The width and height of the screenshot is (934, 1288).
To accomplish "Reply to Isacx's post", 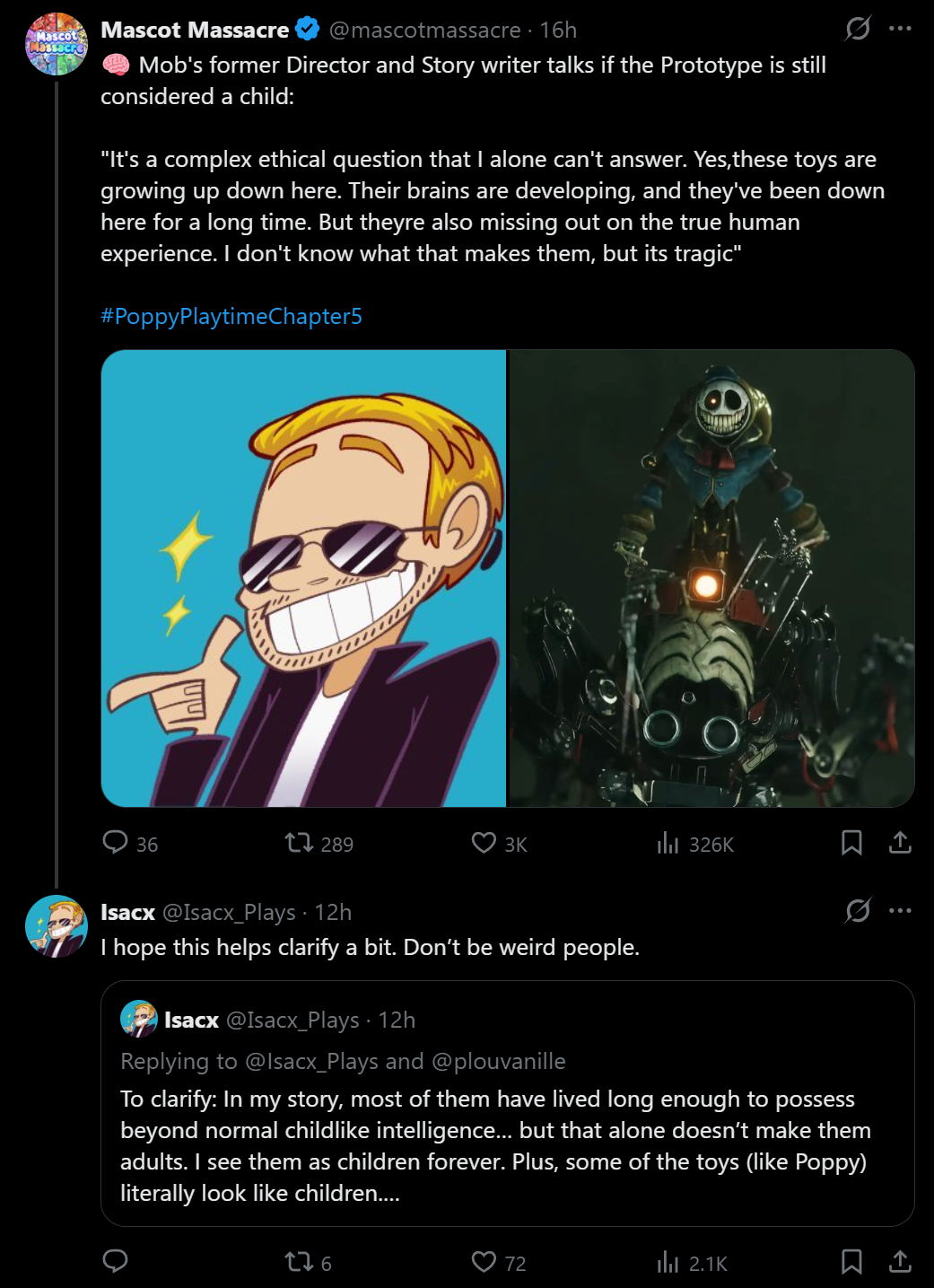I will click(x=116, y=1262).
